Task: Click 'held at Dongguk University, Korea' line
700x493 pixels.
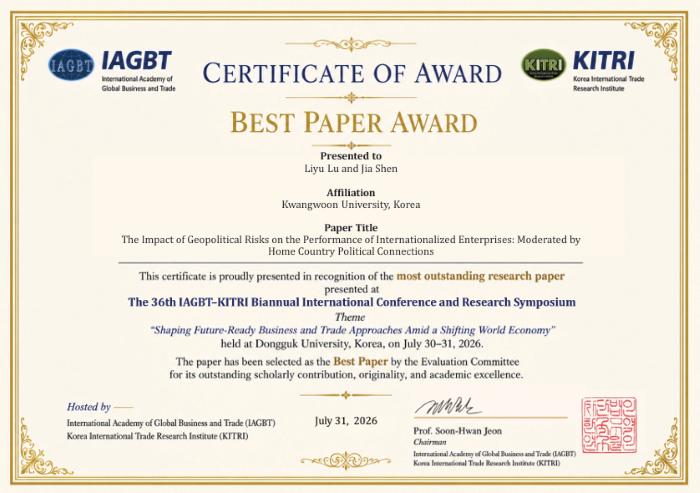Action: tap(352, 344)
